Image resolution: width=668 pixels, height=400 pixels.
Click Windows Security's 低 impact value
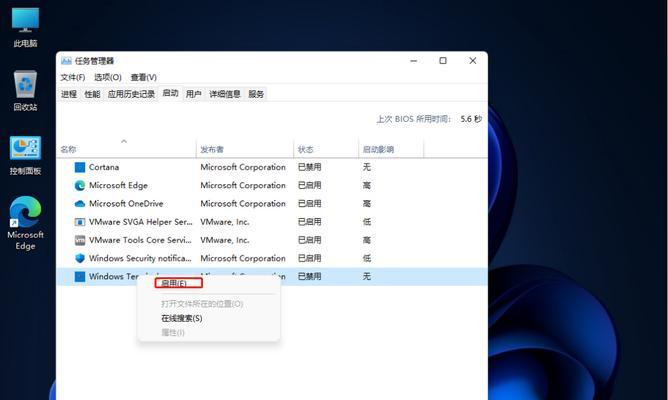click(366, 258)
